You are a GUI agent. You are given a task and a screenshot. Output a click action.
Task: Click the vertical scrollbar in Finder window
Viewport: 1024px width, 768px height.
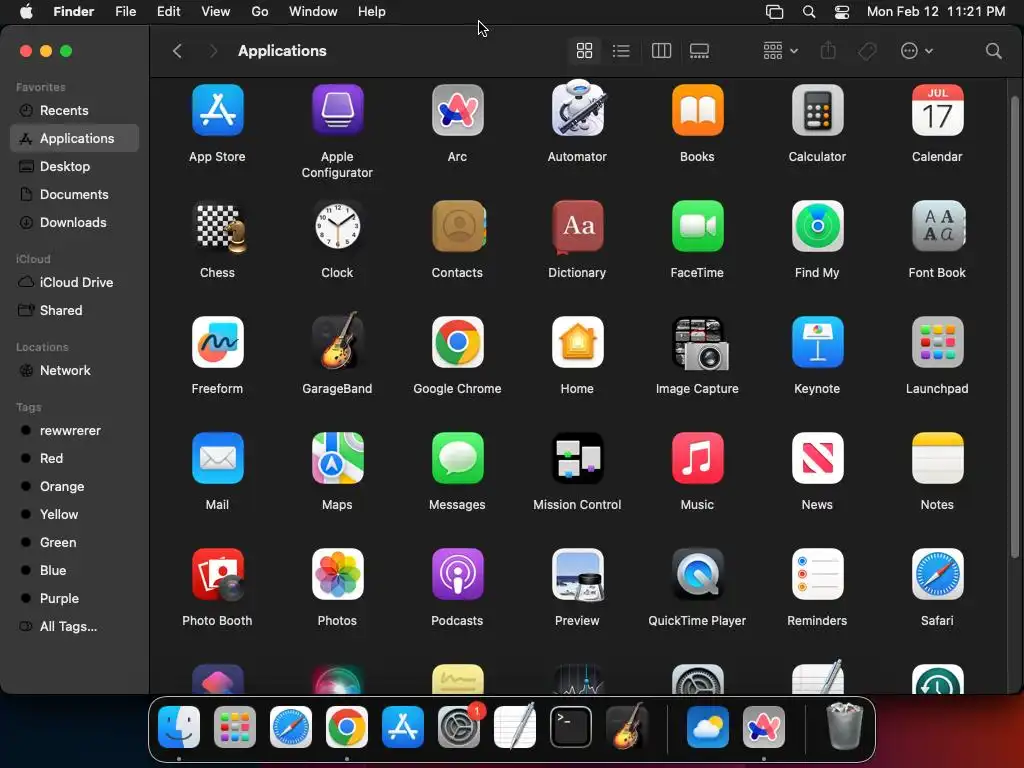[x=1015, y=327]
